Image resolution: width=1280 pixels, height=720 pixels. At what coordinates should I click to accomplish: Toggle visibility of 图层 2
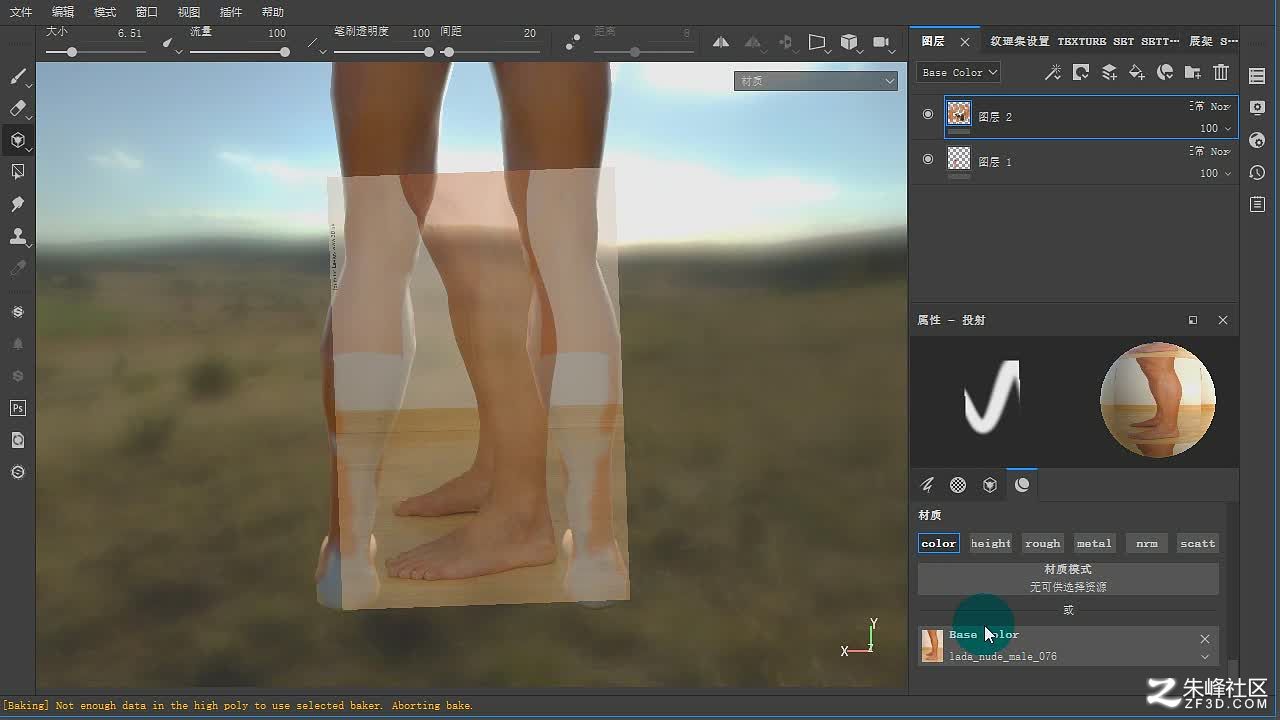928,114
